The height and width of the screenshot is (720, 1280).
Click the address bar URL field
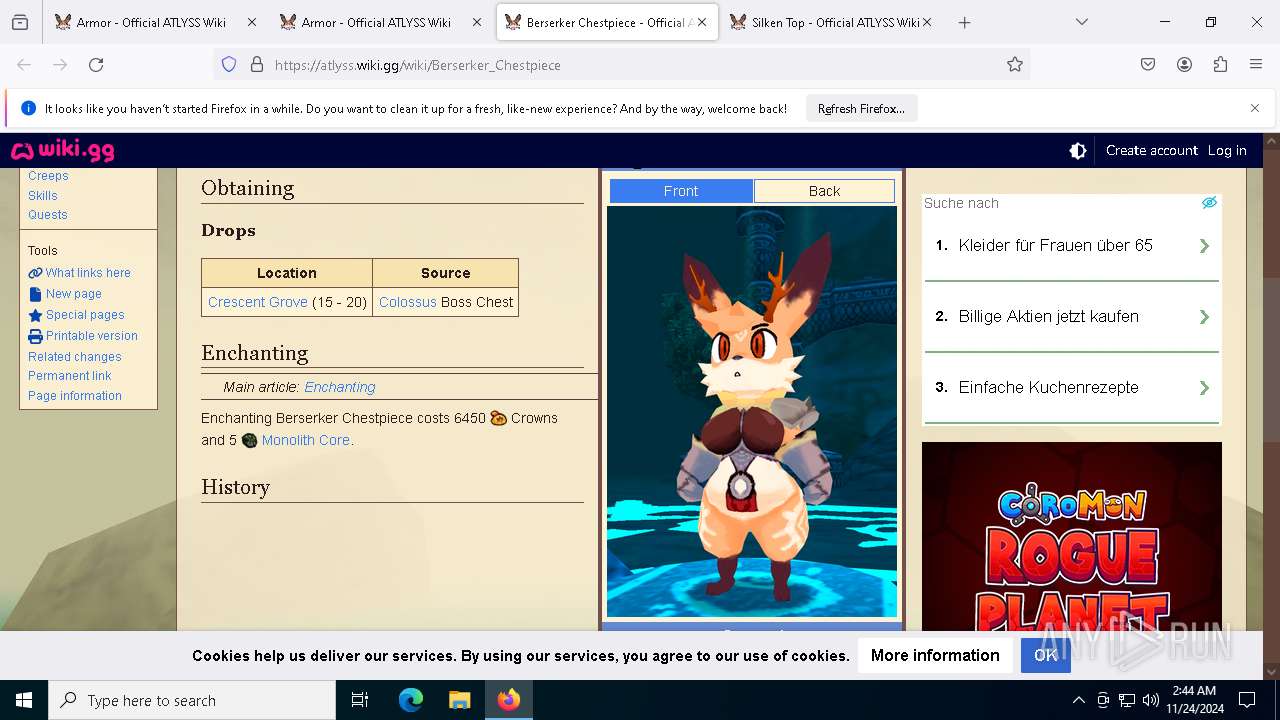coord(620,65)
